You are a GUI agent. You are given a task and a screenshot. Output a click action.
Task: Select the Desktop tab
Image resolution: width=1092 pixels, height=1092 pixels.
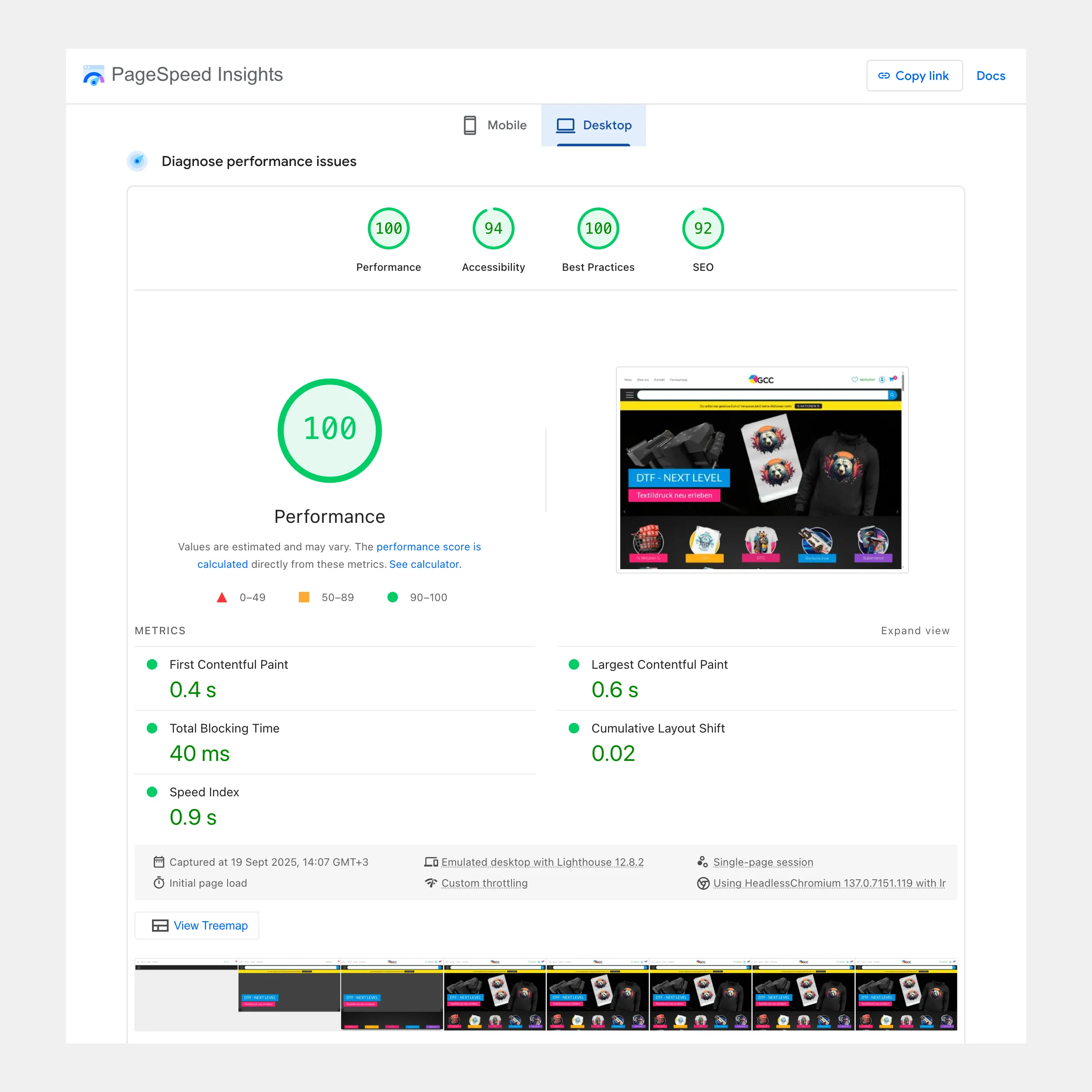point(594,125)
